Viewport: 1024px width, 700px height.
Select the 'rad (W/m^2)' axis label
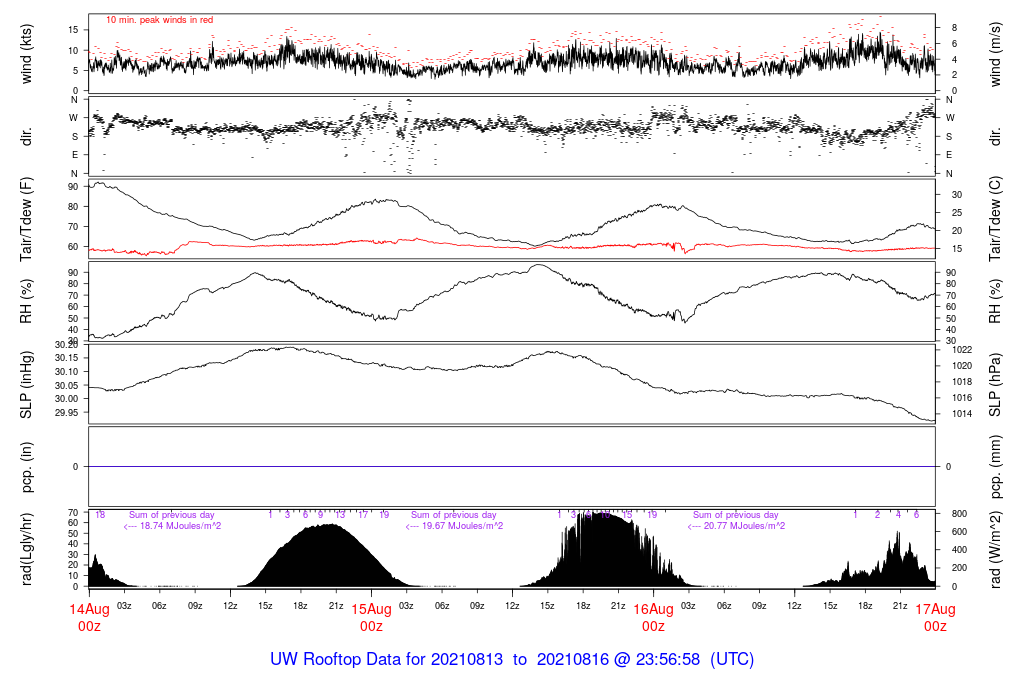995,549
